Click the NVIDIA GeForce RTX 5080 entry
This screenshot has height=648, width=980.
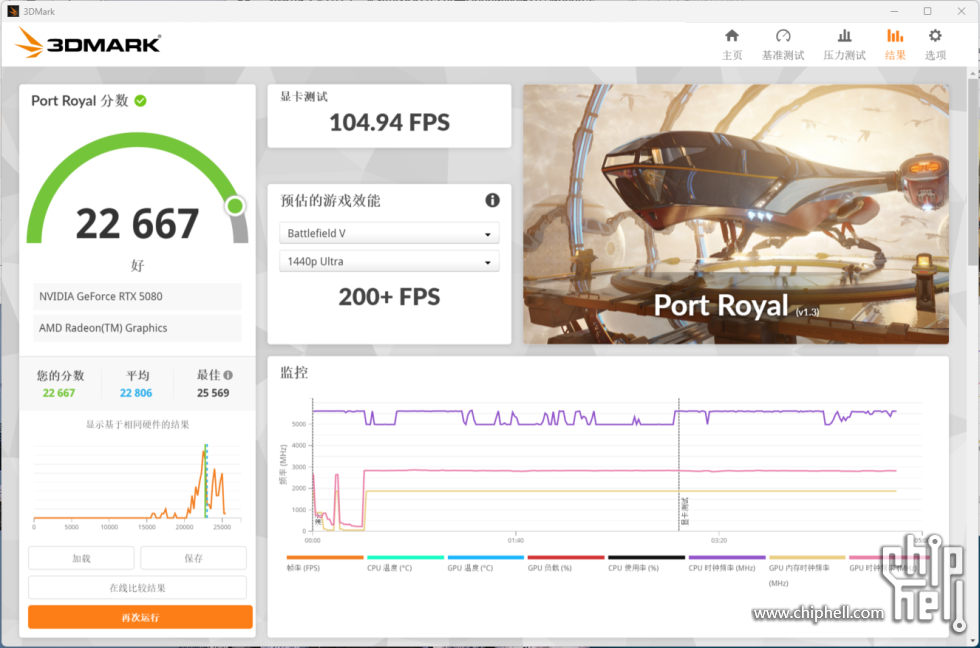pos(137,296)
